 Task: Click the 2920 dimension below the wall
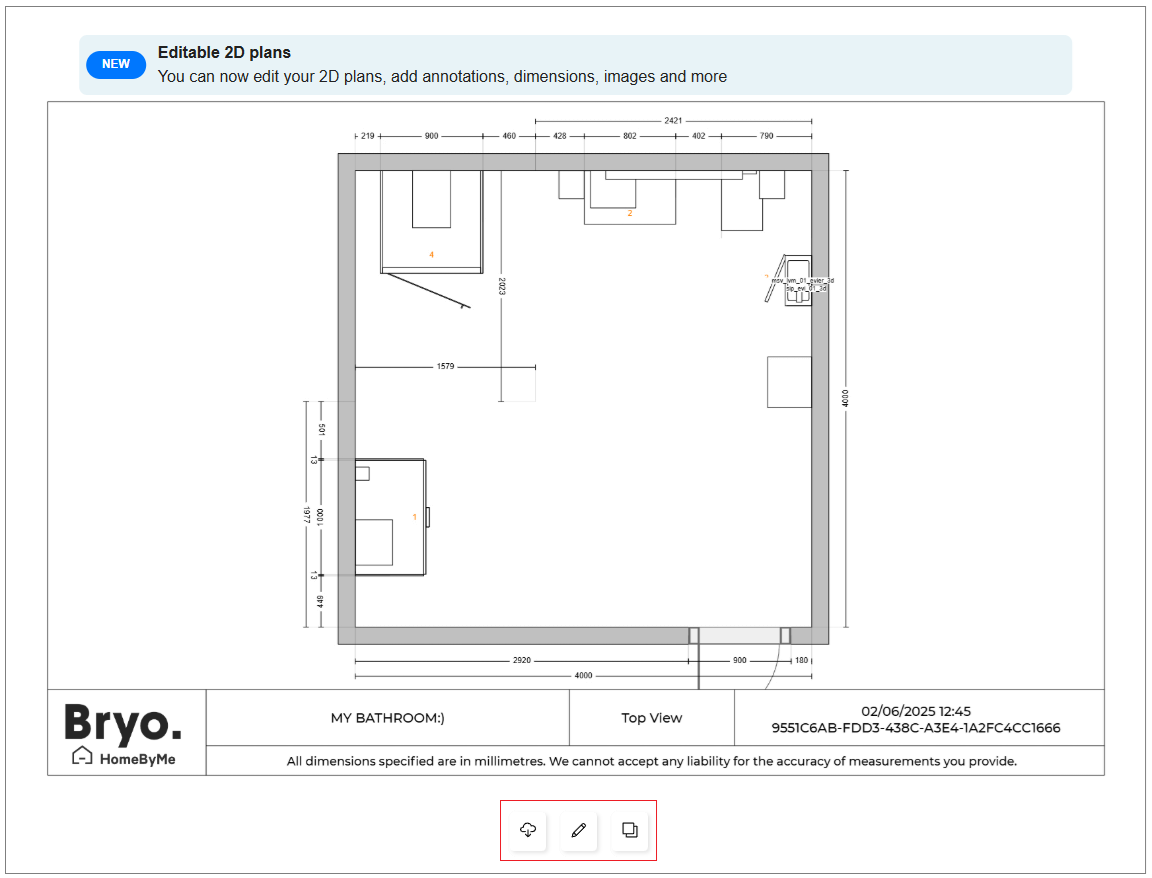(521, 660)
